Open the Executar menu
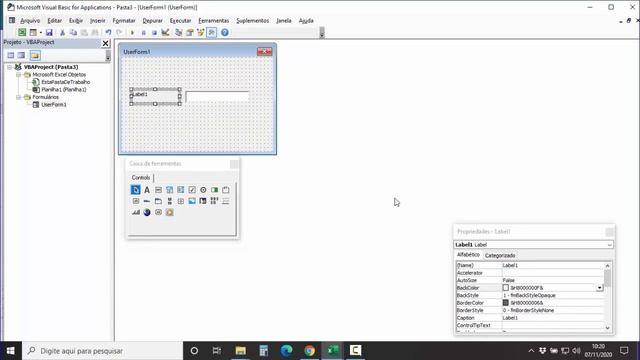Viewport: 640px width, 360px height. [180, 20]
